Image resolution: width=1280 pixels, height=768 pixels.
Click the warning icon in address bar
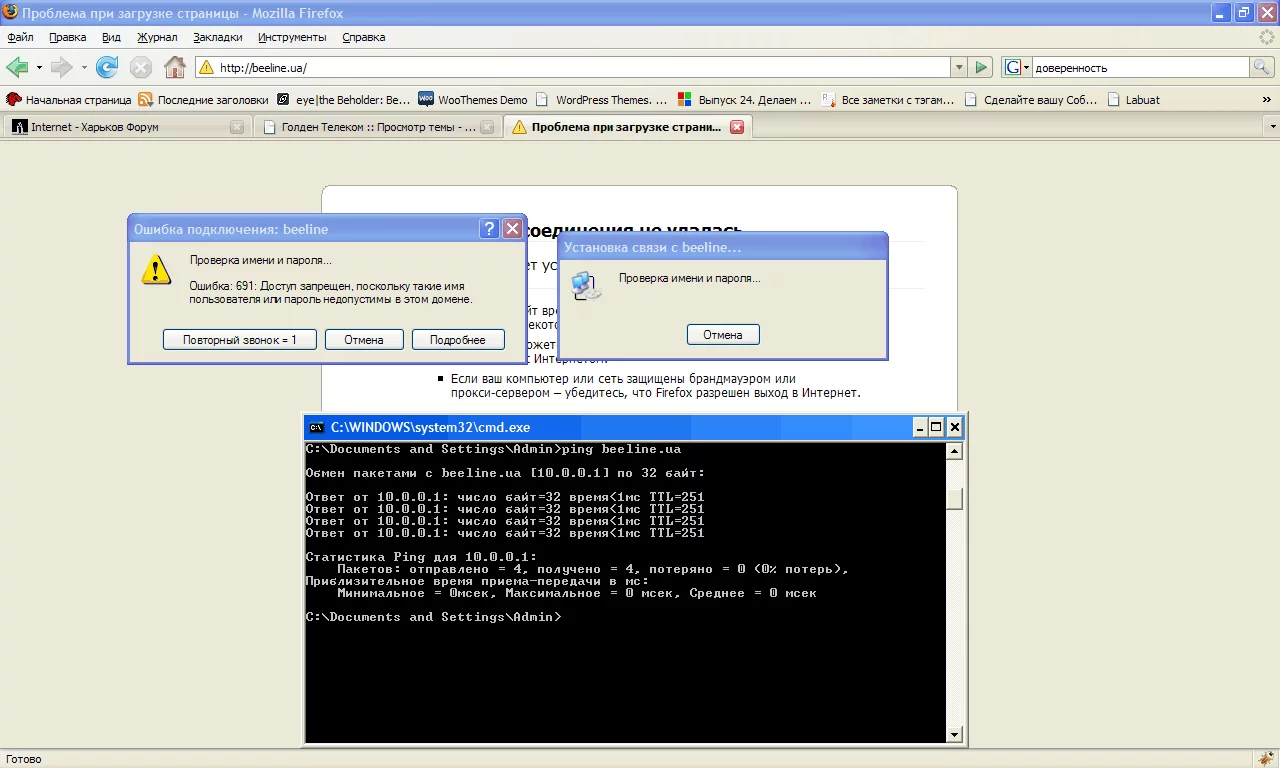coord(206,68)
